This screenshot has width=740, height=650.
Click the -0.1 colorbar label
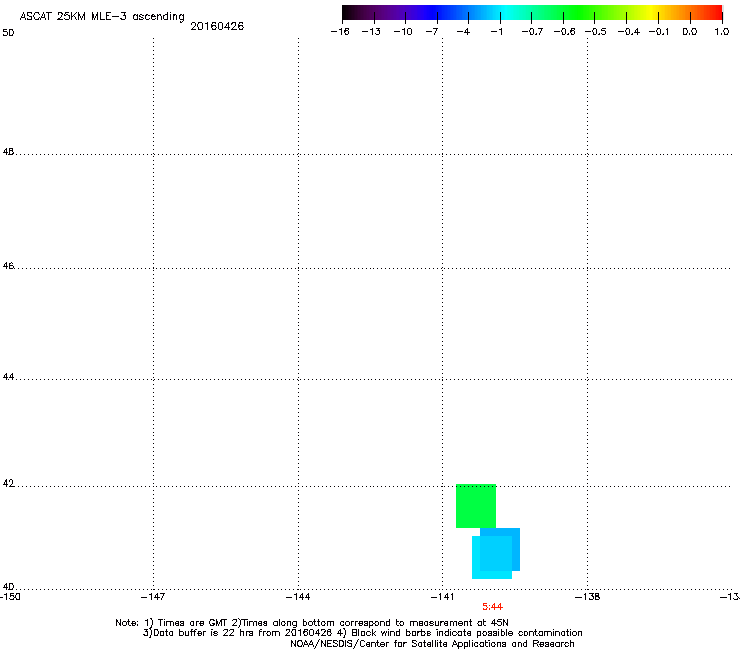tap(659, 32)
